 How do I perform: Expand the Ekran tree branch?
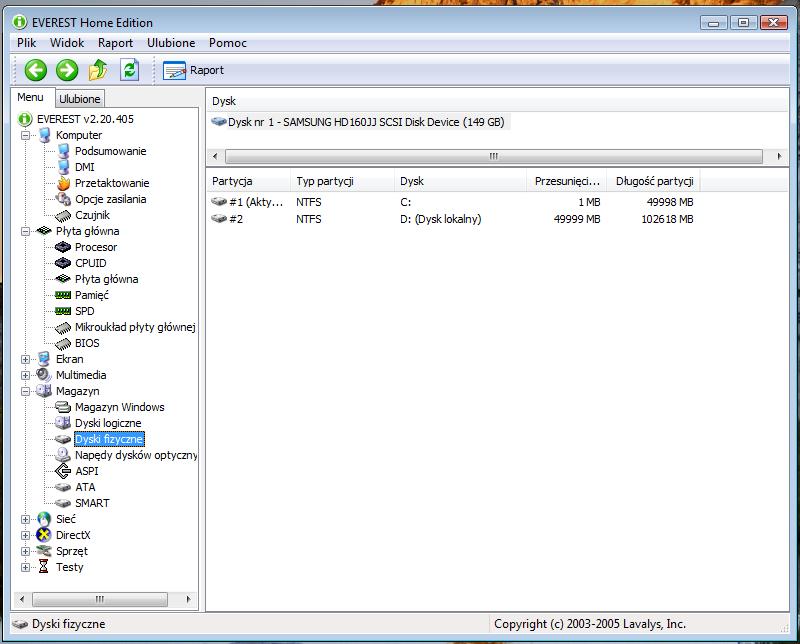click(26, 359)
